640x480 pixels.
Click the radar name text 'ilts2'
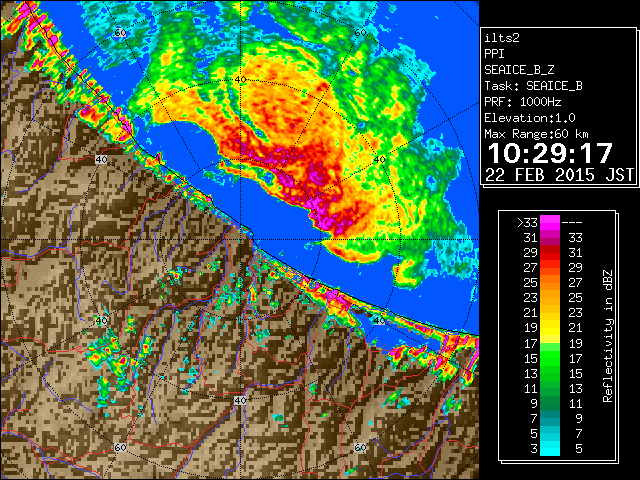(502, 38)
